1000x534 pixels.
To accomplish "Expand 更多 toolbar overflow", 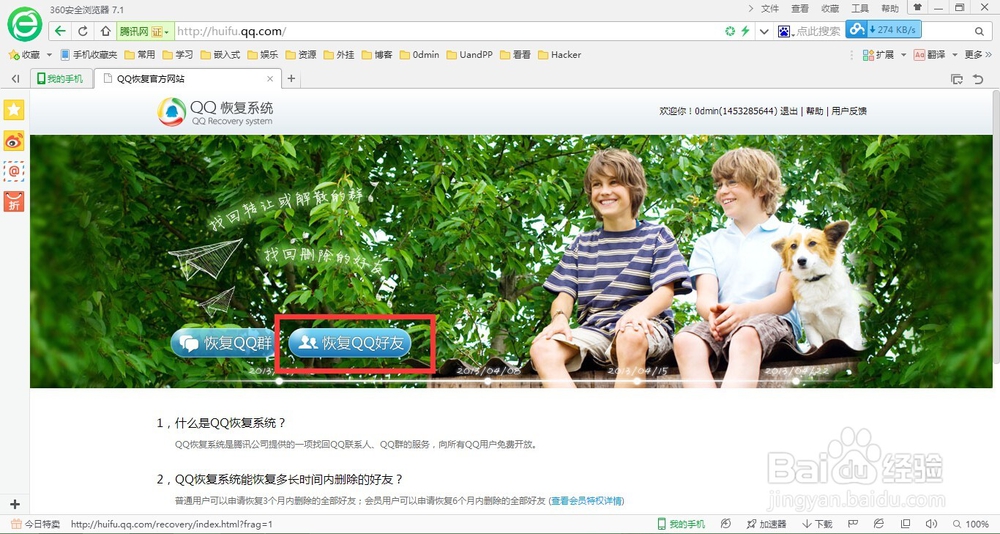I will pos(978,55).
